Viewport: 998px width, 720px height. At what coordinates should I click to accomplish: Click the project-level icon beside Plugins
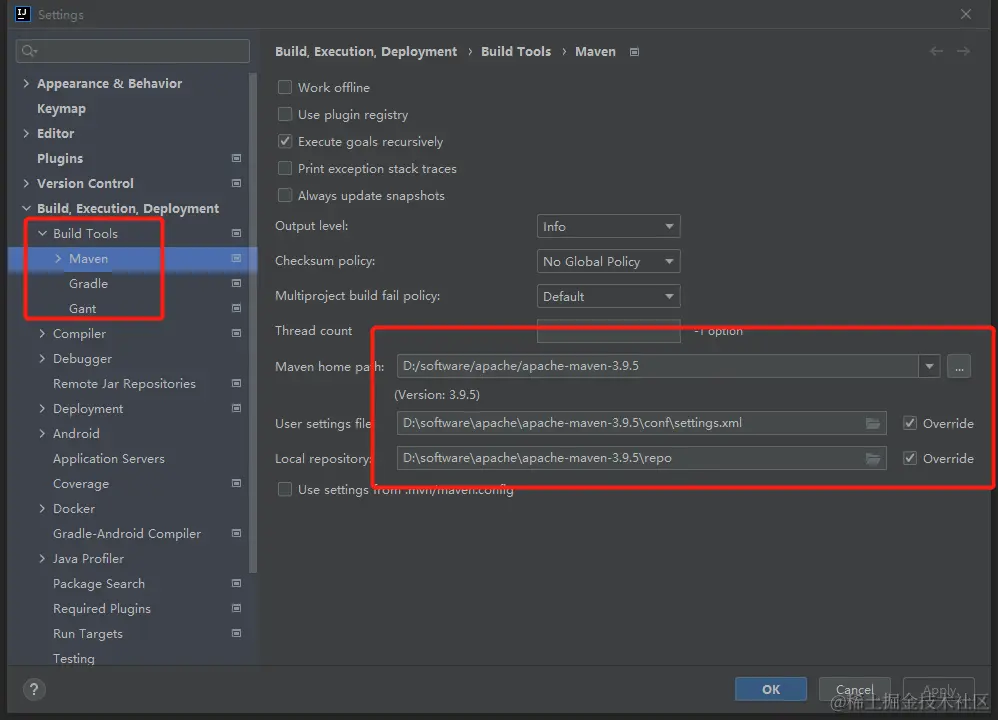point(236,158)
